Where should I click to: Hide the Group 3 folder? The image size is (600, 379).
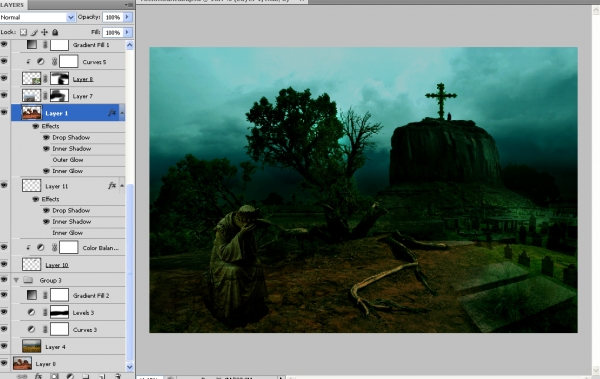point(4,279)
